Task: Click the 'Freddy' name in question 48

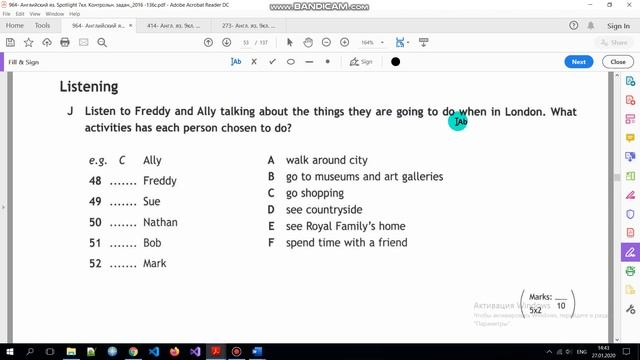Action: pyautogui.click(x=160, y=181)
